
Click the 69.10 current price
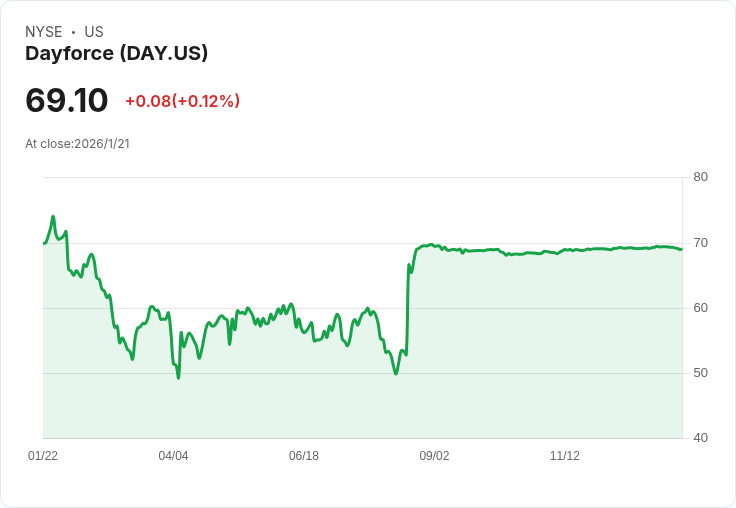tap(66, 100)
